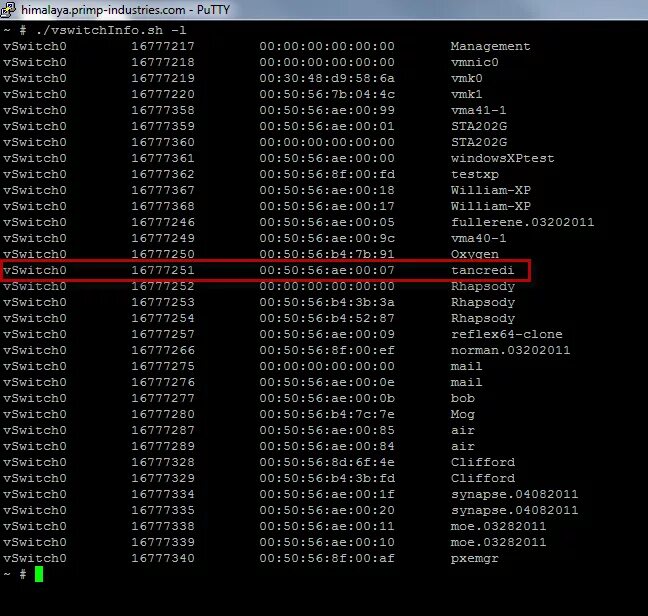Click MAC address 00:50:56:7b:04:4c
The image size is (648, 616).
click(327, 94)
